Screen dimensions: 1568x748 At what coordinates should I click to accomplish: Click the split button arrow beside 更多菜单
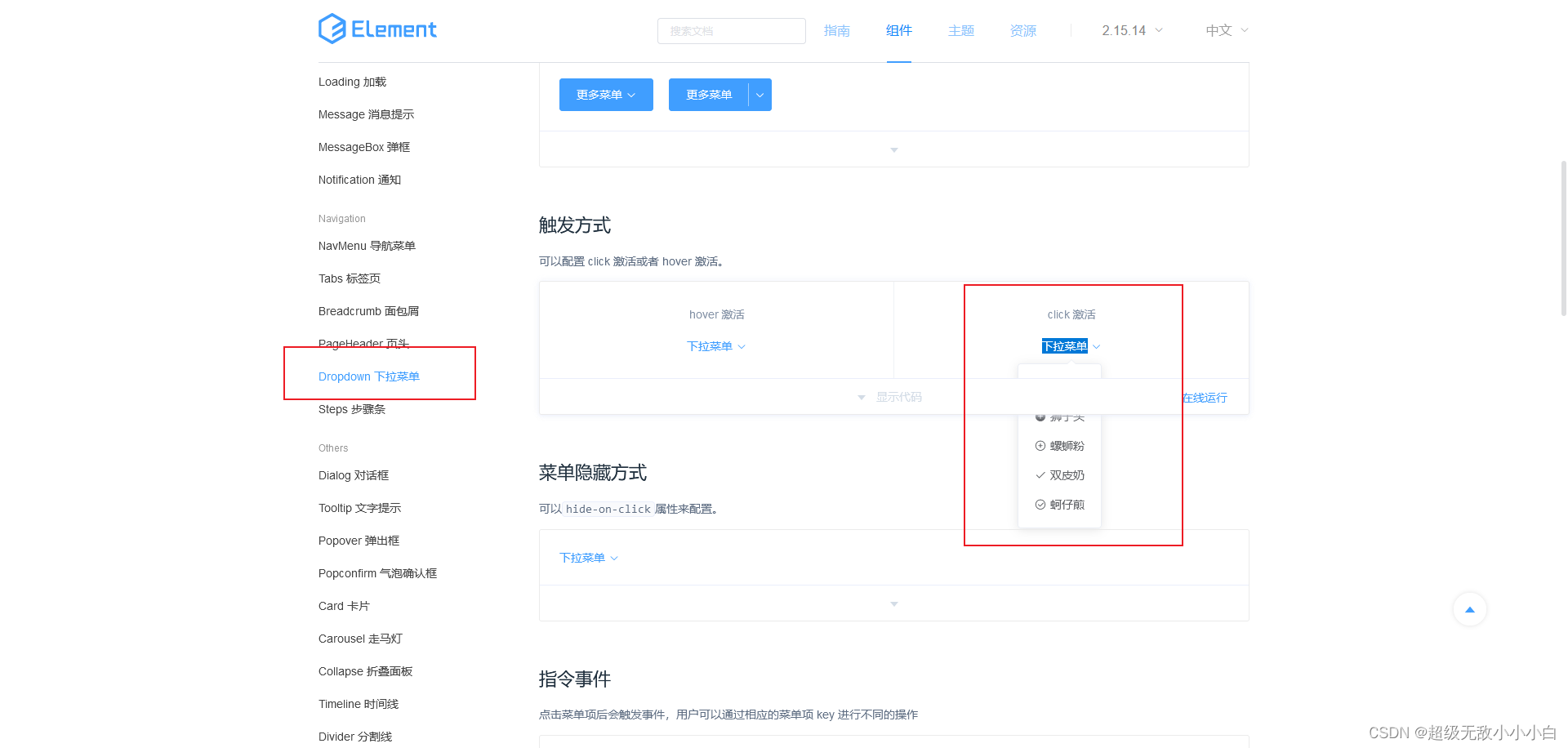click(x=760, y=95)
